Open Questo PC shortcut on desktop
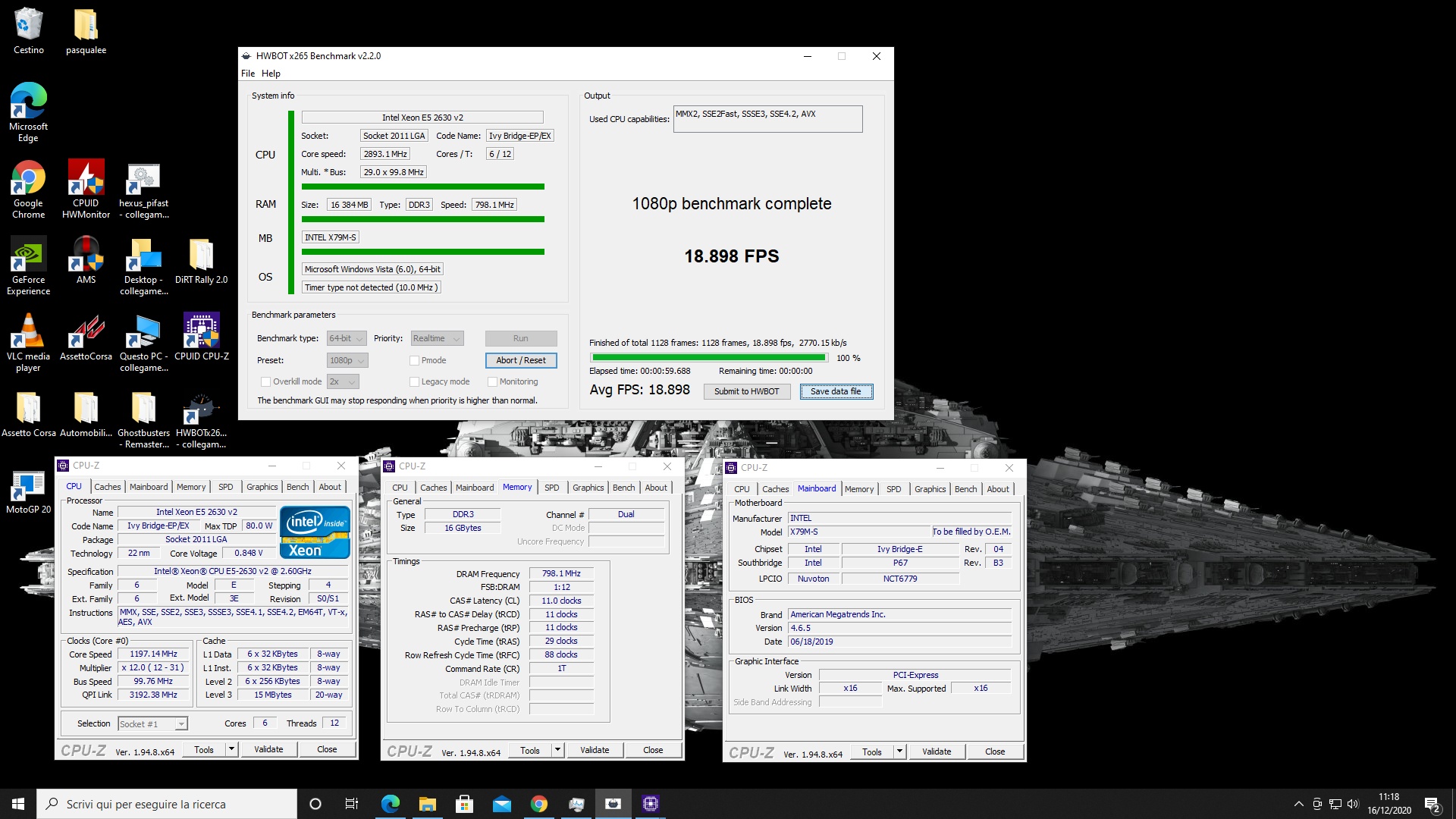Screen dimensions: 1456x819 click(x=143, y=342)
